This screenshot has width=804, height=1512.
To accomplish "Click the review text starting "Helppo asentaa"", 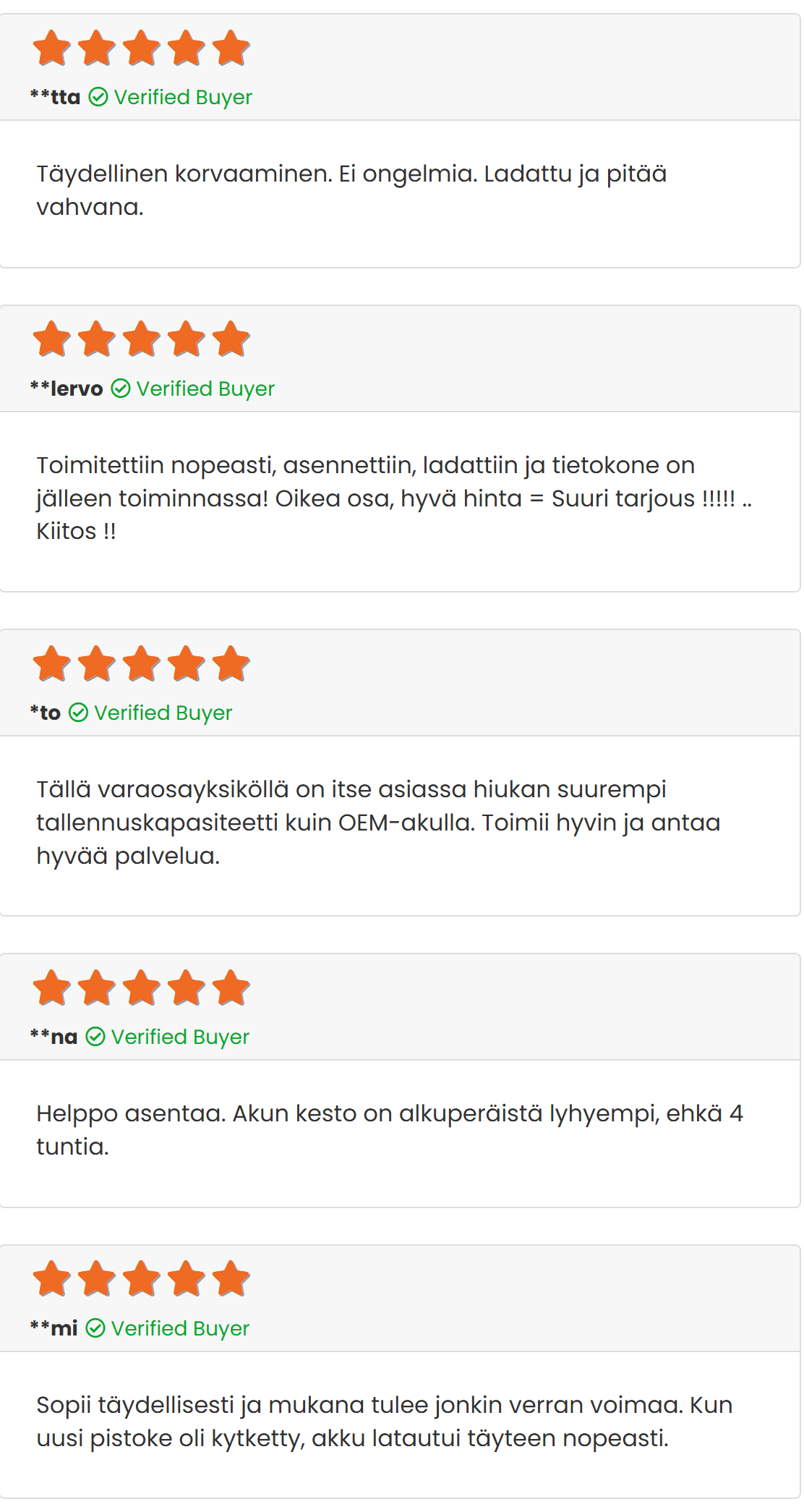I will (390, 1129).
